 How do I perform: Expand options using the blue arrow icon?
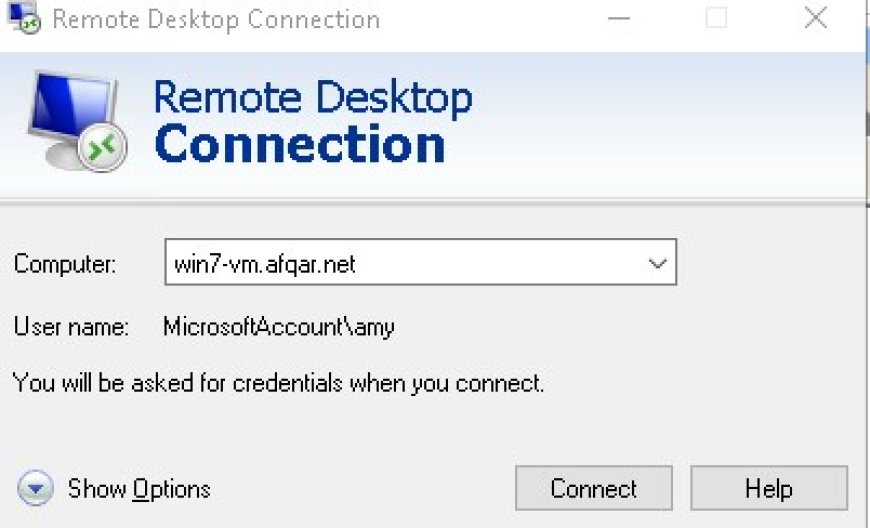[x=36, y=488]
